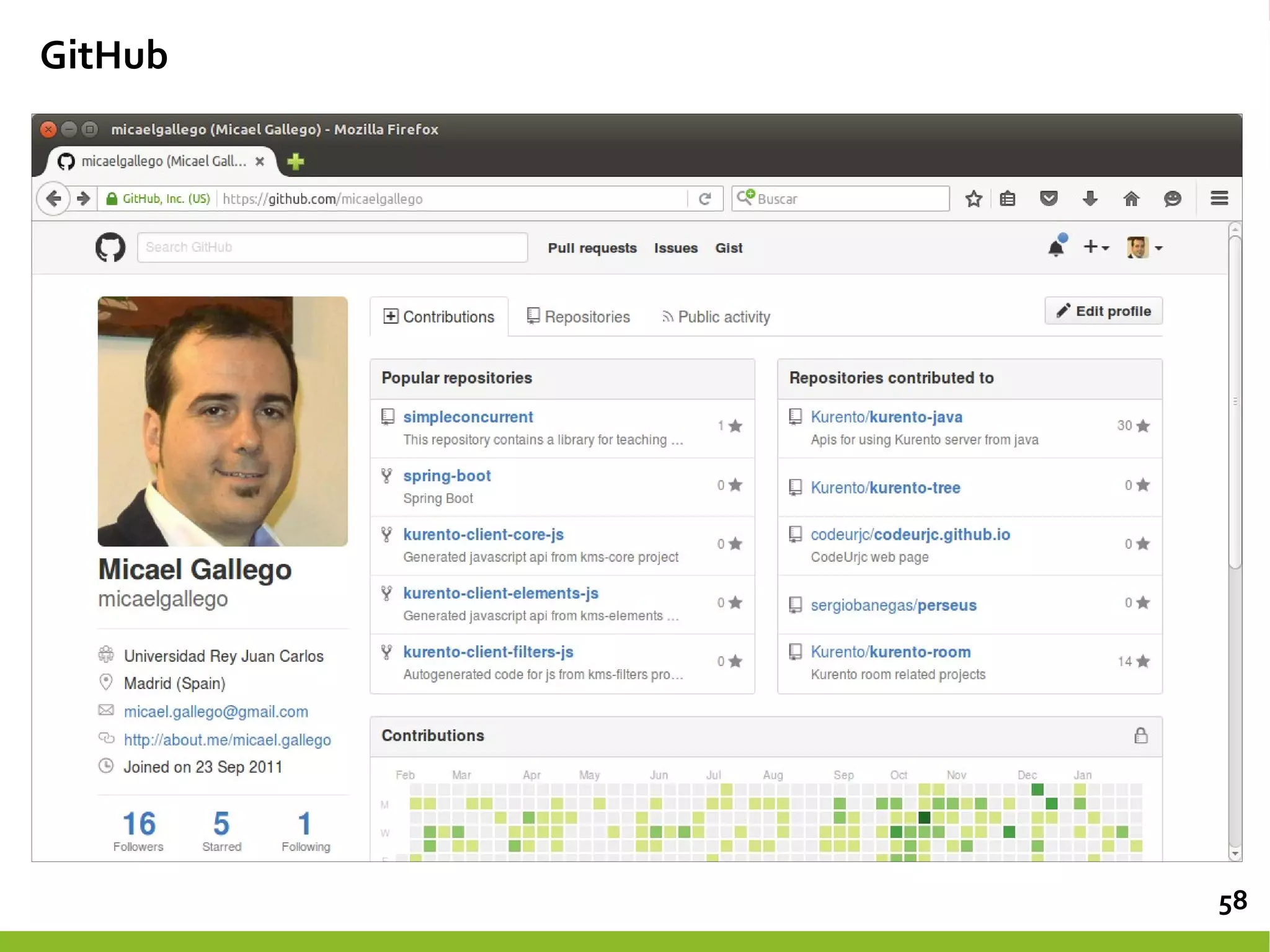Open the spring-boot repository link
The image size is (1270, 952).
click(x=447, y=476)
